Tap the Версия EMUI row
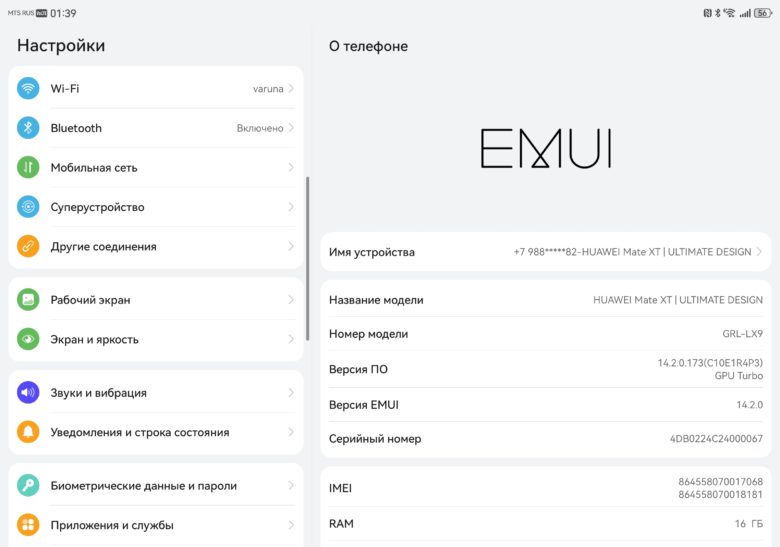Image resolution: width=780 pixels, height=547 pixels. tap(546, 405)
